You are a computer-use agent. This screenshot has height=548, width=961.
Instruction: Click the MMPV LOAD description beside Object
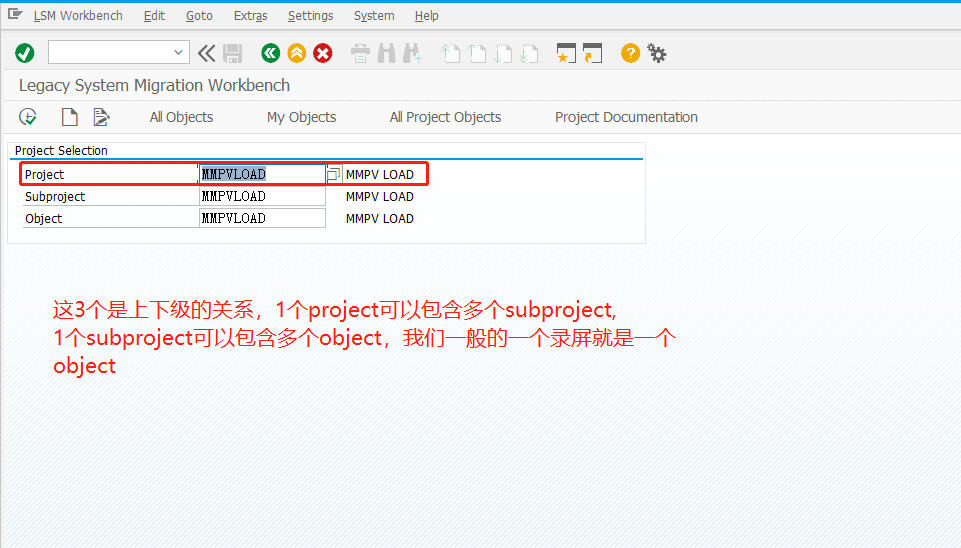pyautogui.click(x=379, y=219)
